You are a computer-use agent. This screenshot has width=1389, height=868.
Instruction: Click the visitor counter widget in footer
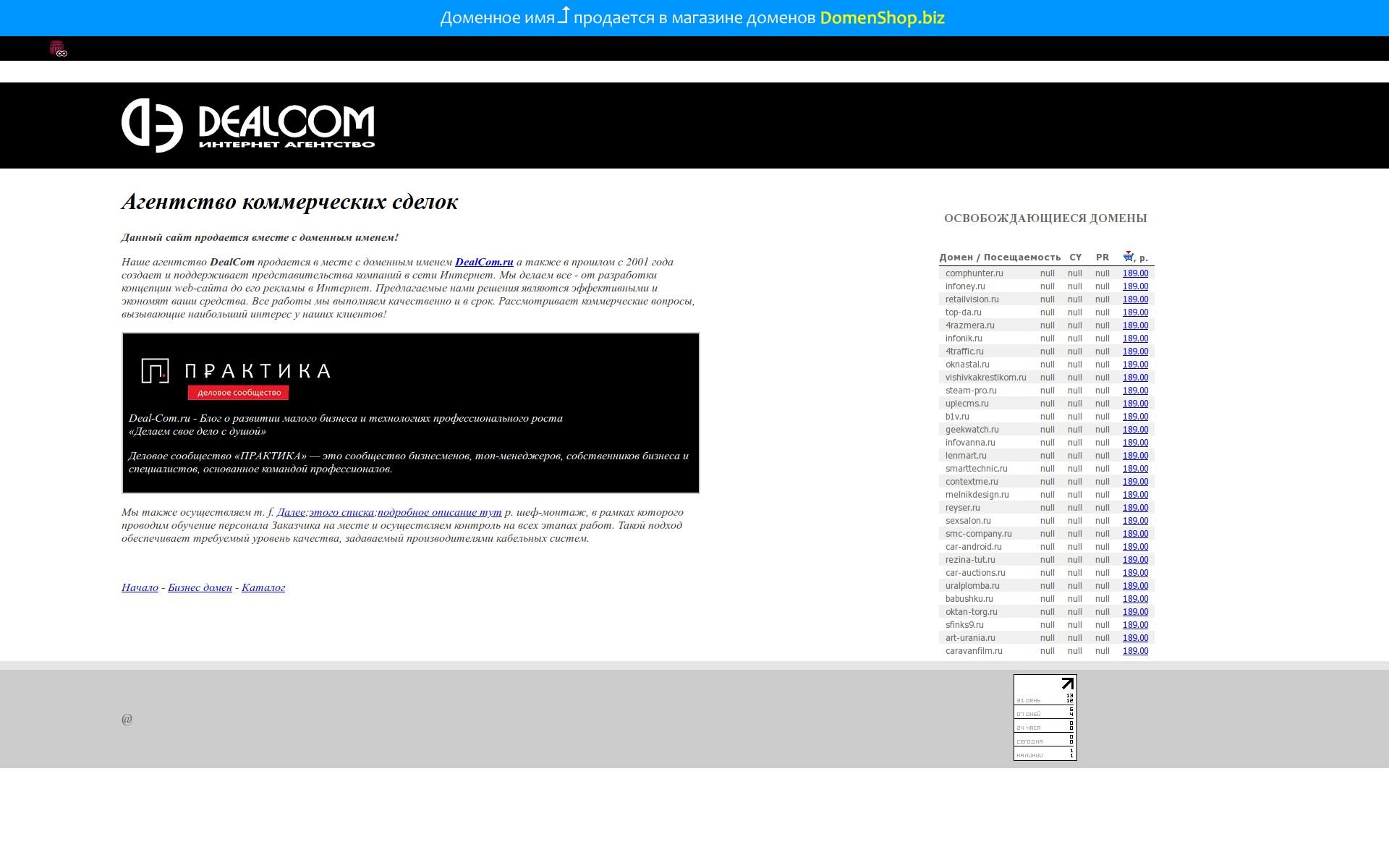pos(1045,718)
